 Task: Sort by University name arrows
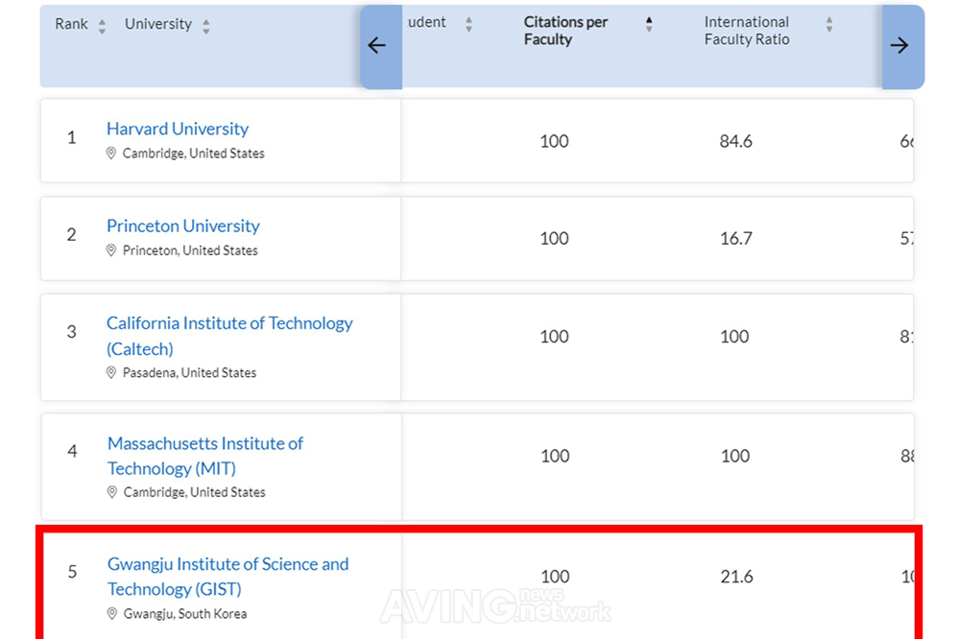206,26
